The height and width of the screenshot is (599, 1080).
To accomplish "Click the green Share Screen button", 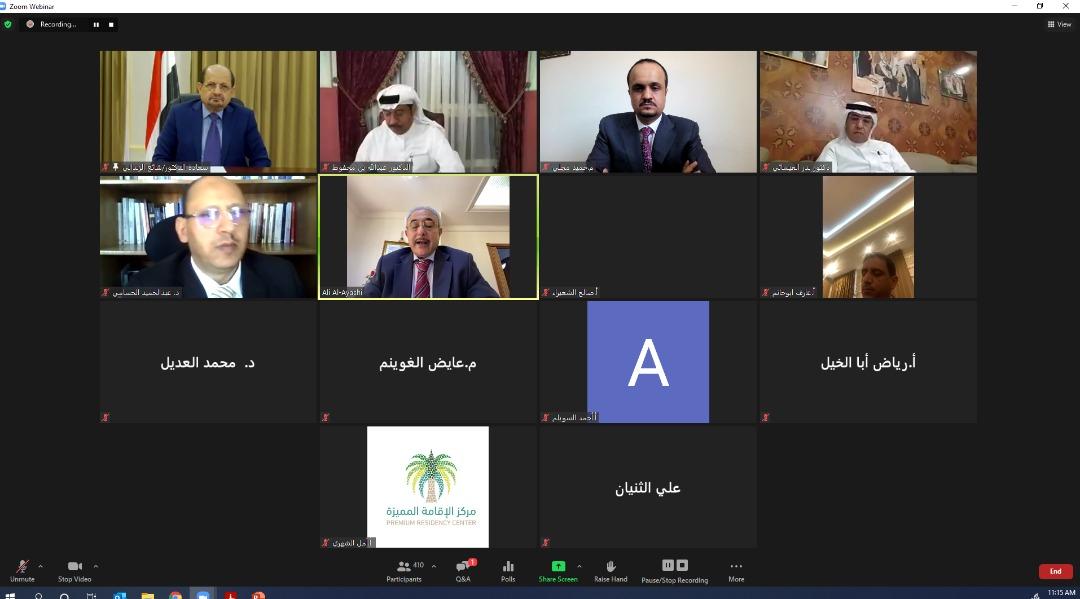I will (x=558, y=571).
